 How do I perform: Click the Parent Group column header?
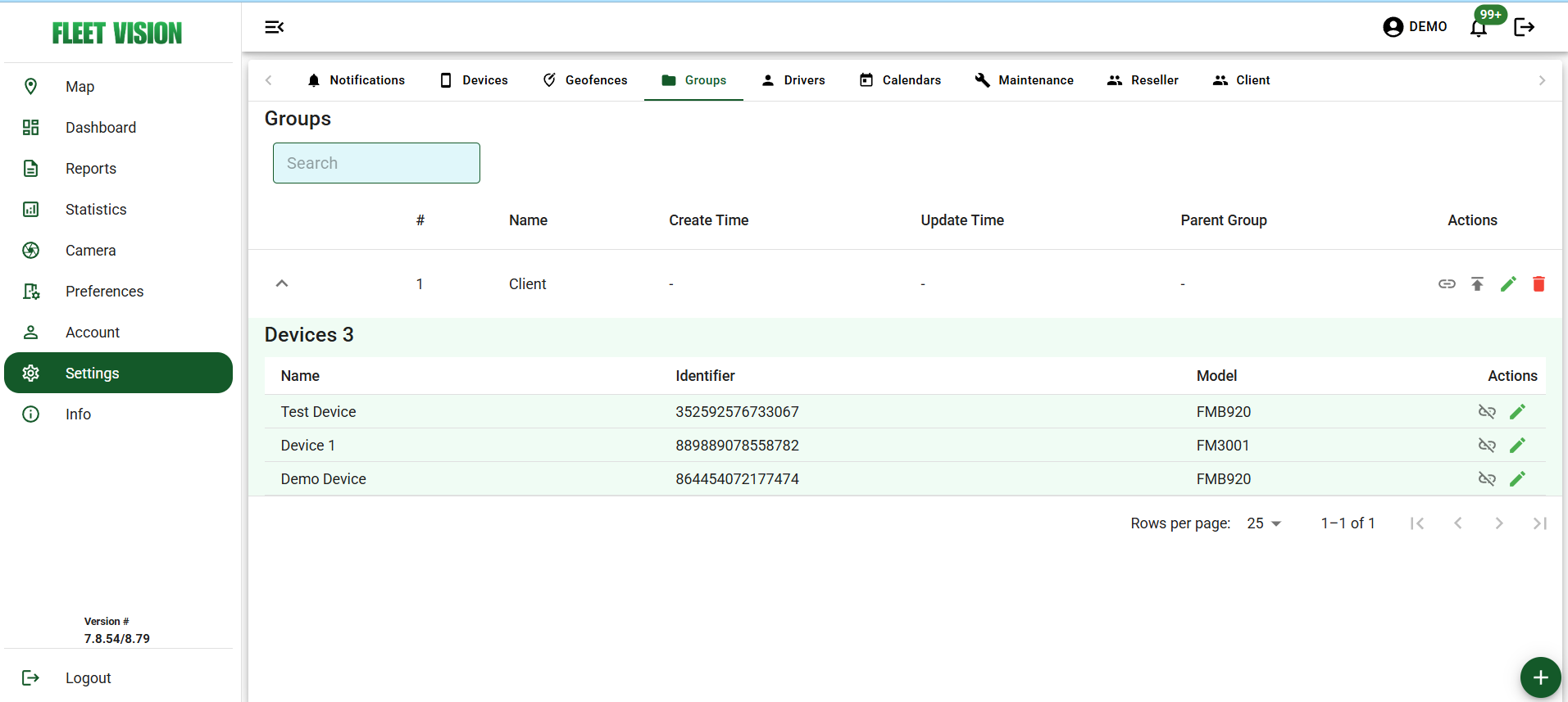[1224, 220]
